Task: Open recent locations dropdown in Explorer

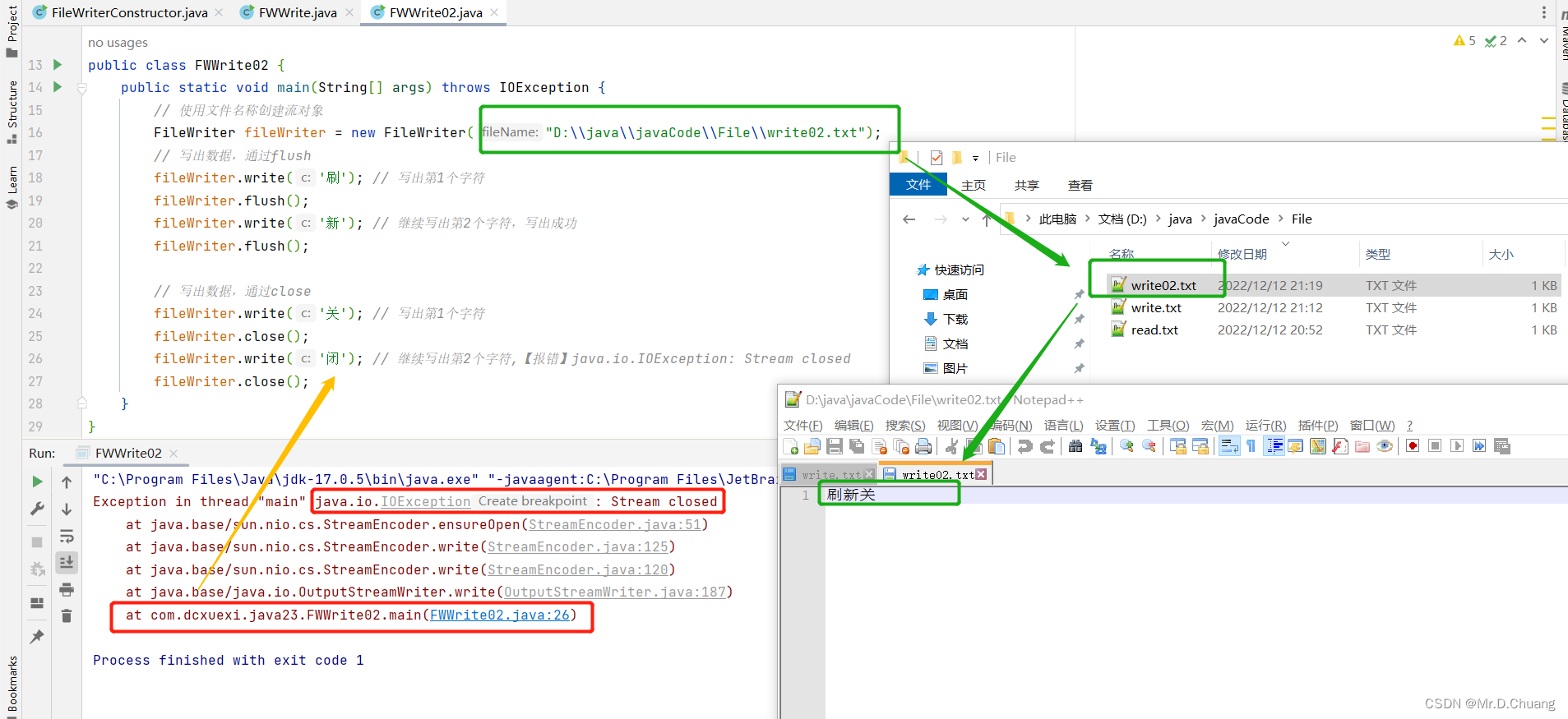Action: click(965, 219)
